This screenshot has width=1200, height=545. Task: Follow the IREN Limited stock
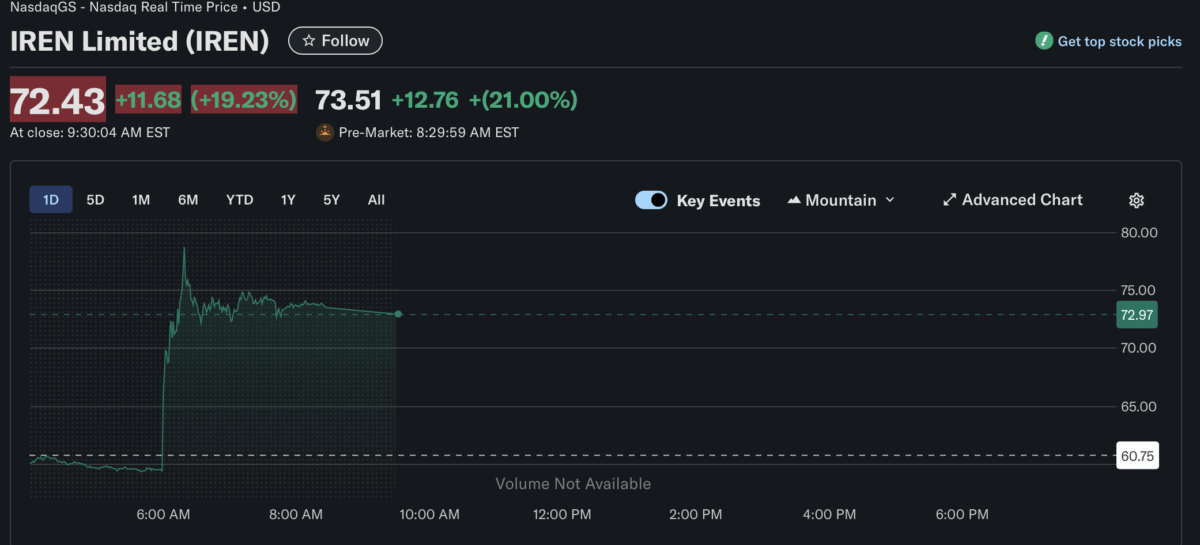point(336,41)
